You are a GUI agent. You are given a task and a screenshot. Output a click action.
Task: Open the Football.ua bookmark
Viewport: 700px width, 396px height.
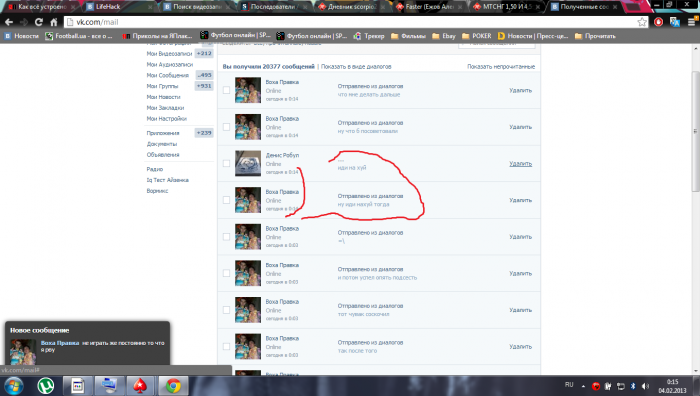(79, 36)
